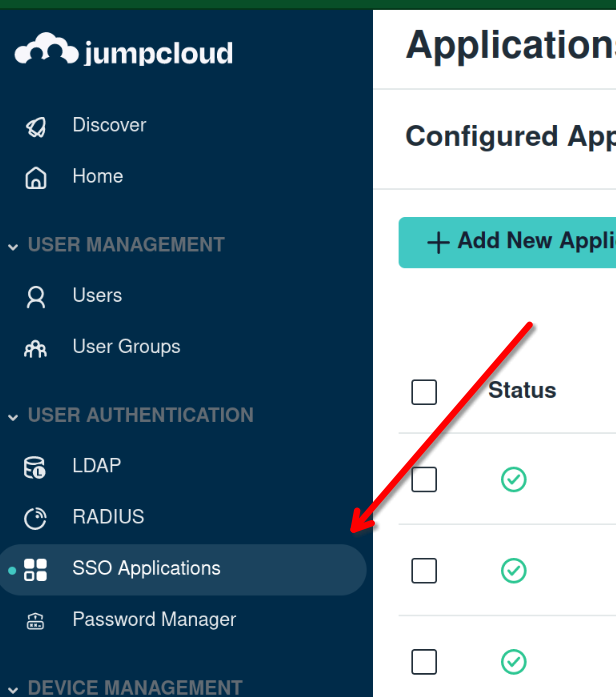
Task: Navigate to User Groups
Action: click(x=127, y=347)
